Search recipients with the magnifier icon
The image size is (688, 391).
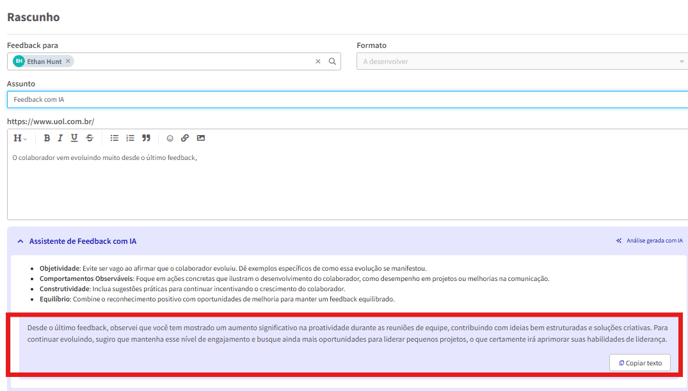[332, 61]
